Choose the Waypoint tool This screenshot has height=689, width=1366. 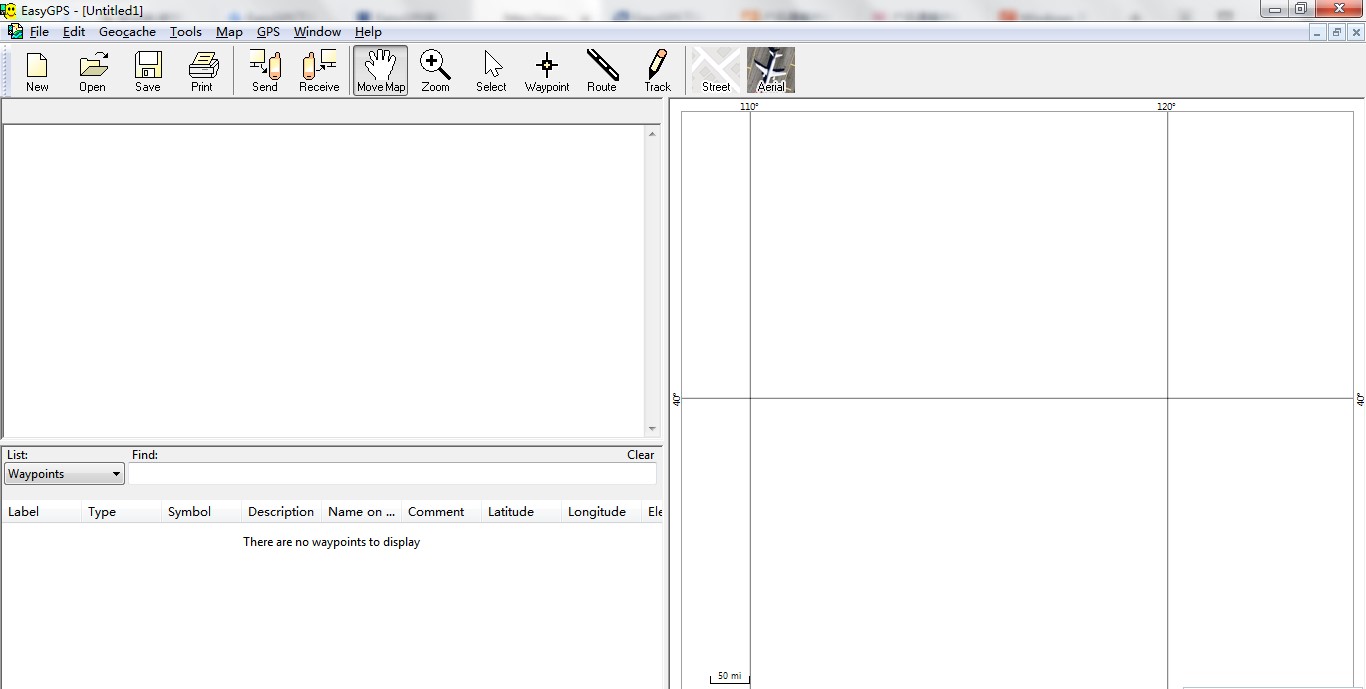point(547,70)
